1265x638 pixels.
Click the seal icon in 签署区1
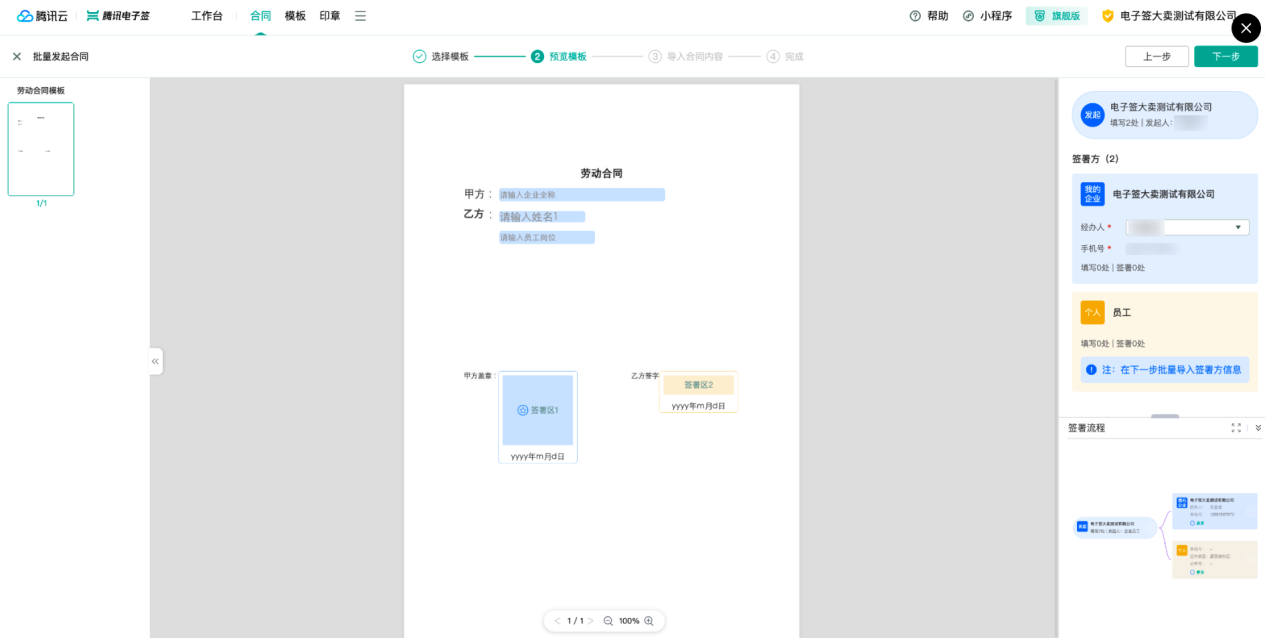522,410
